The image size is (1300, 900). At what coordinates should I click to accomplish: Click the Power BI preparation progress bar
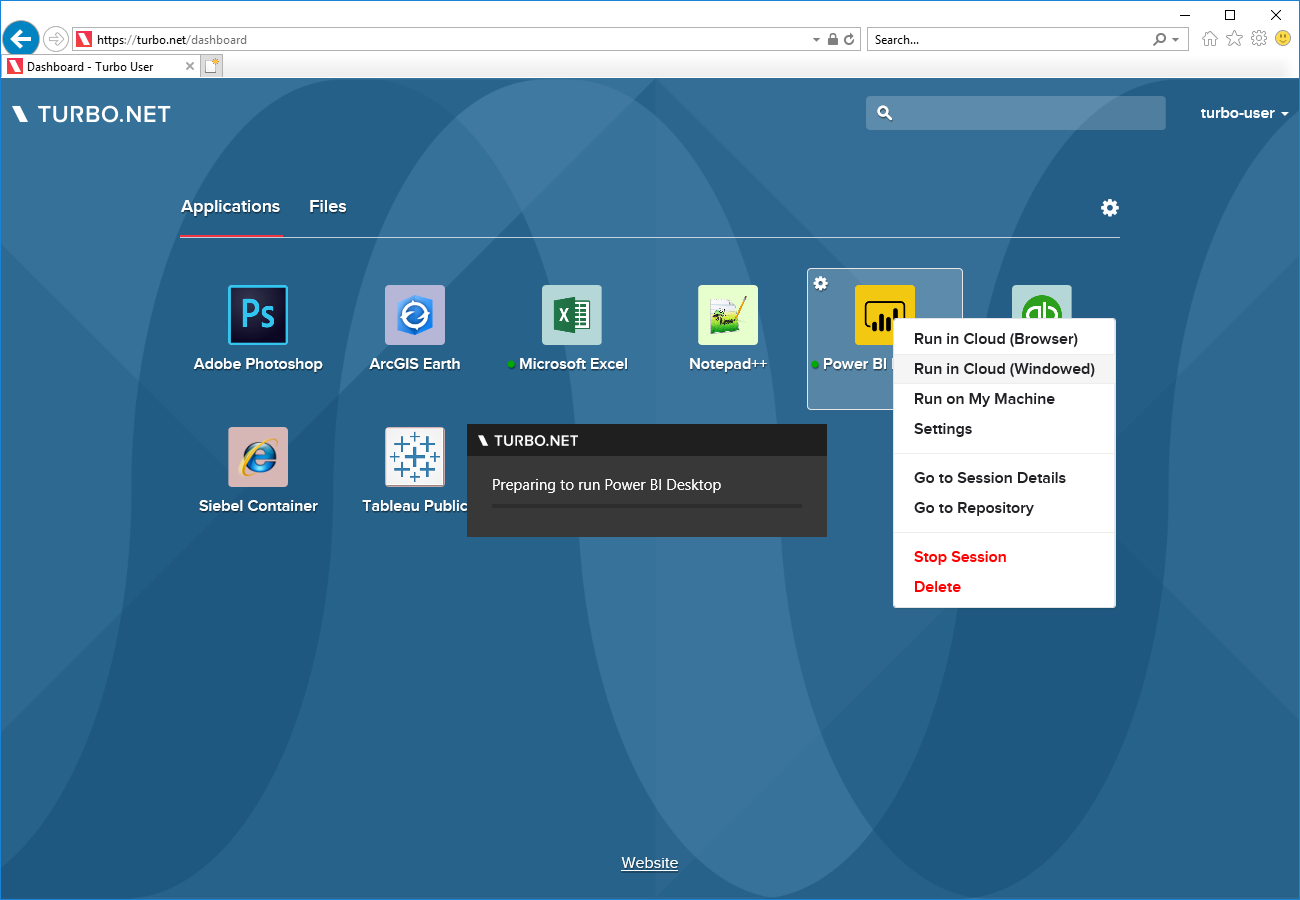(x=647, y=508)
